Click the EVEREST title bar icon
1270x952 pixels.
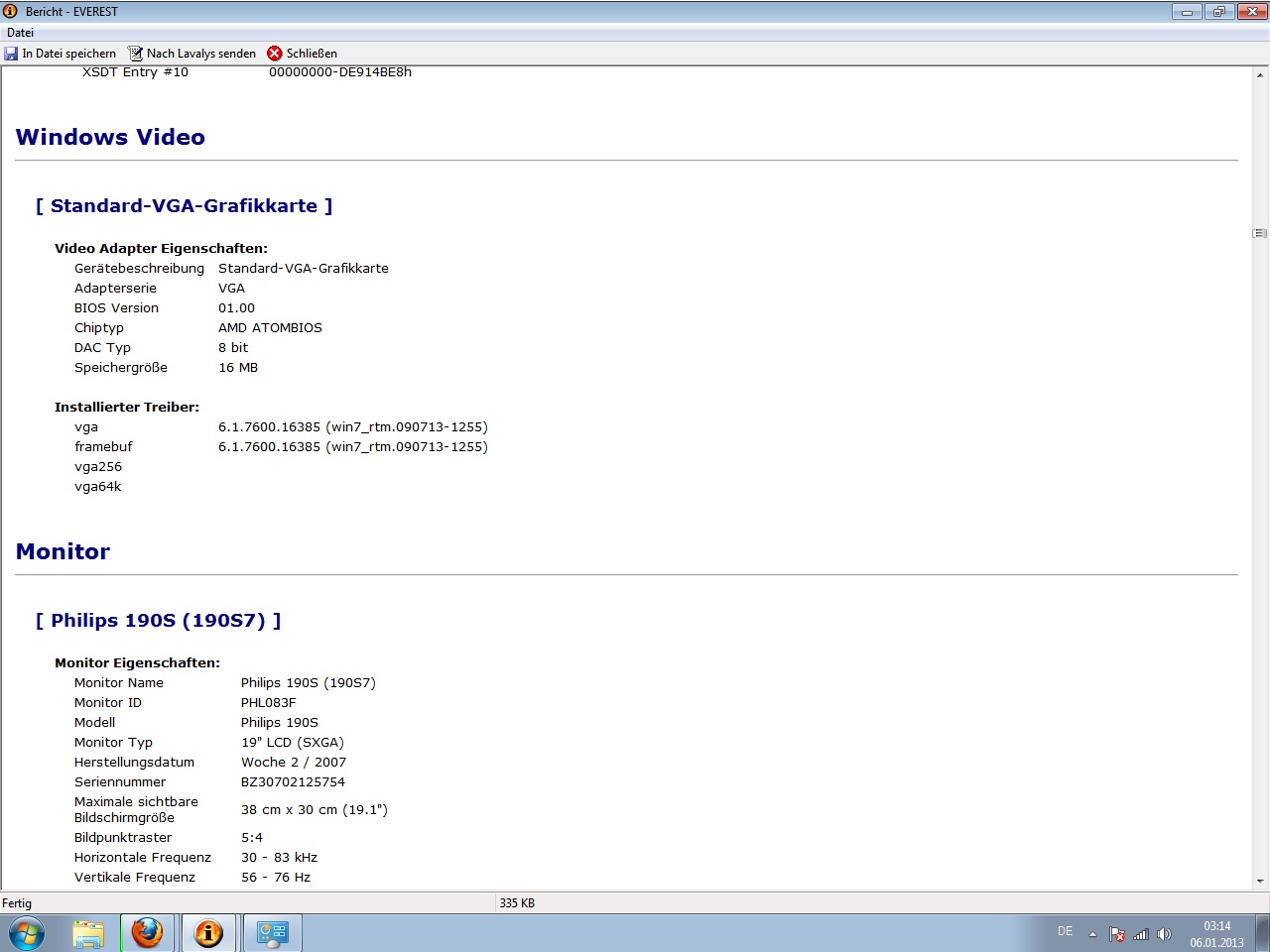(11, 12)
